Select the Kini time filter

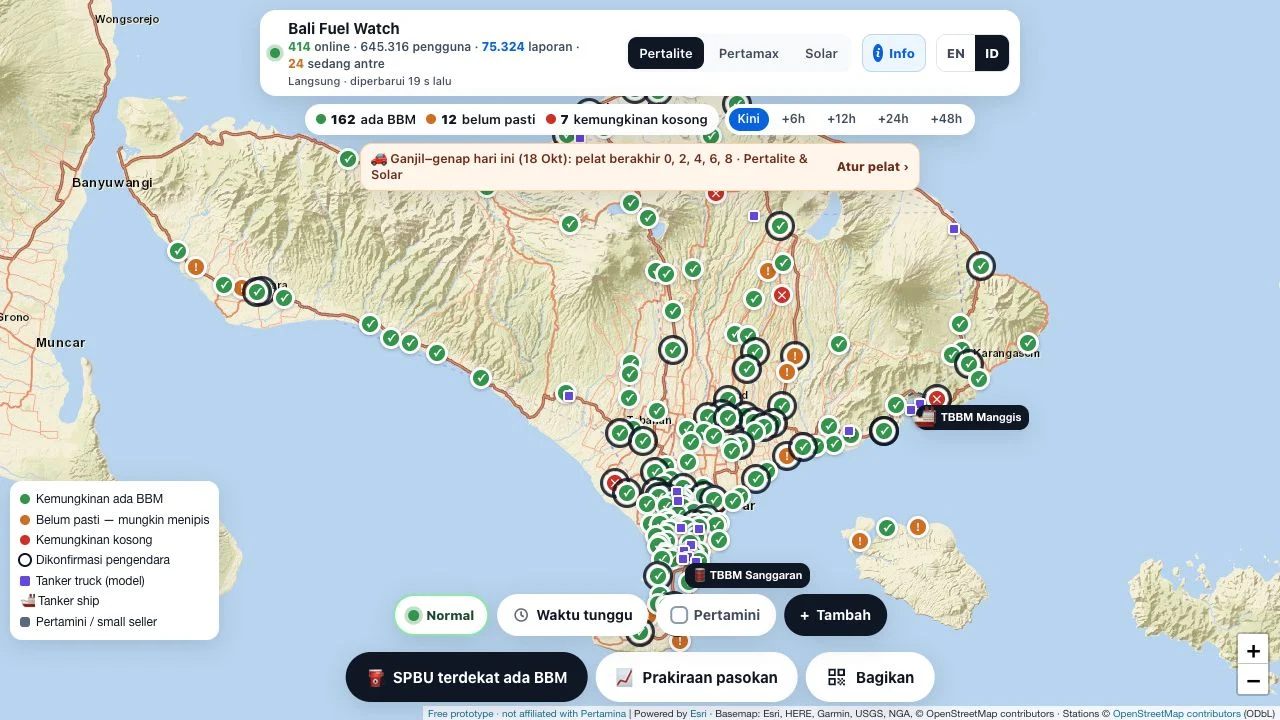point(748,119)
